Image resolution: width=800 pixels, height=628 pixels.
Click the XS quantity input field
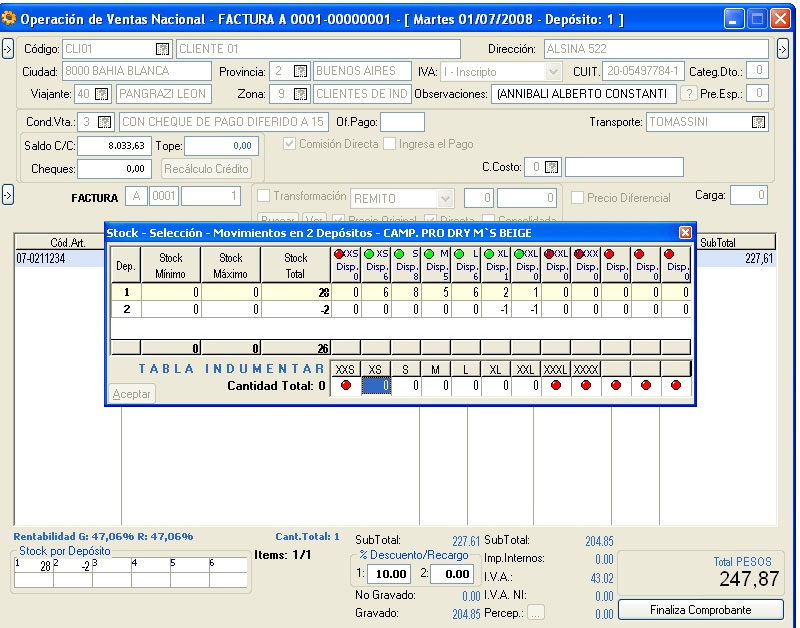click(375, 386)
